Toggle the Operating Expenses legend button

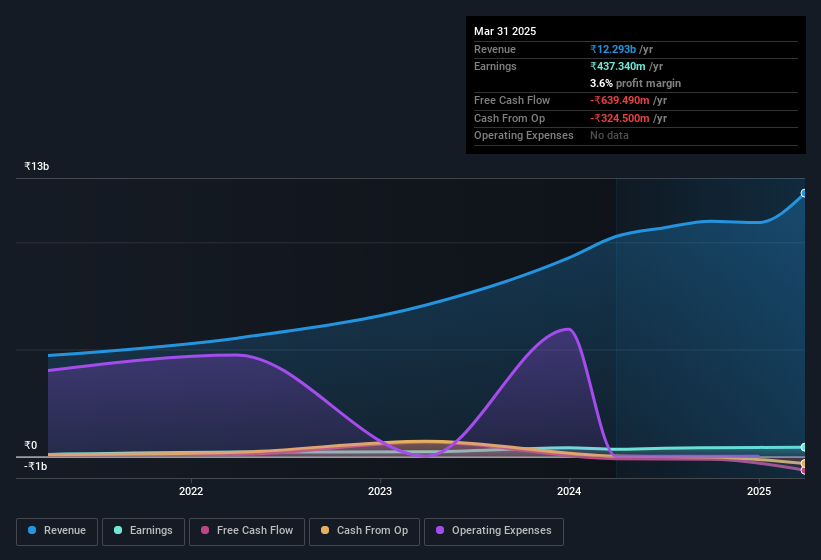pyautogui.click(x=494, y=531)
